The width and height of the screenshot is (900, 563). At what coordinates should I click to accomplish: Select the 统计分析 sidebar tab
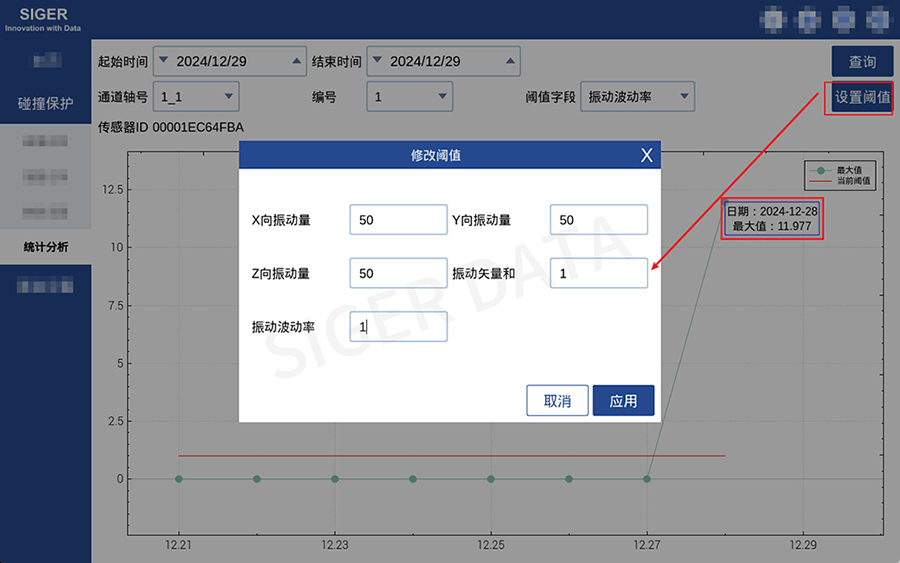click(x=45, y=247)
